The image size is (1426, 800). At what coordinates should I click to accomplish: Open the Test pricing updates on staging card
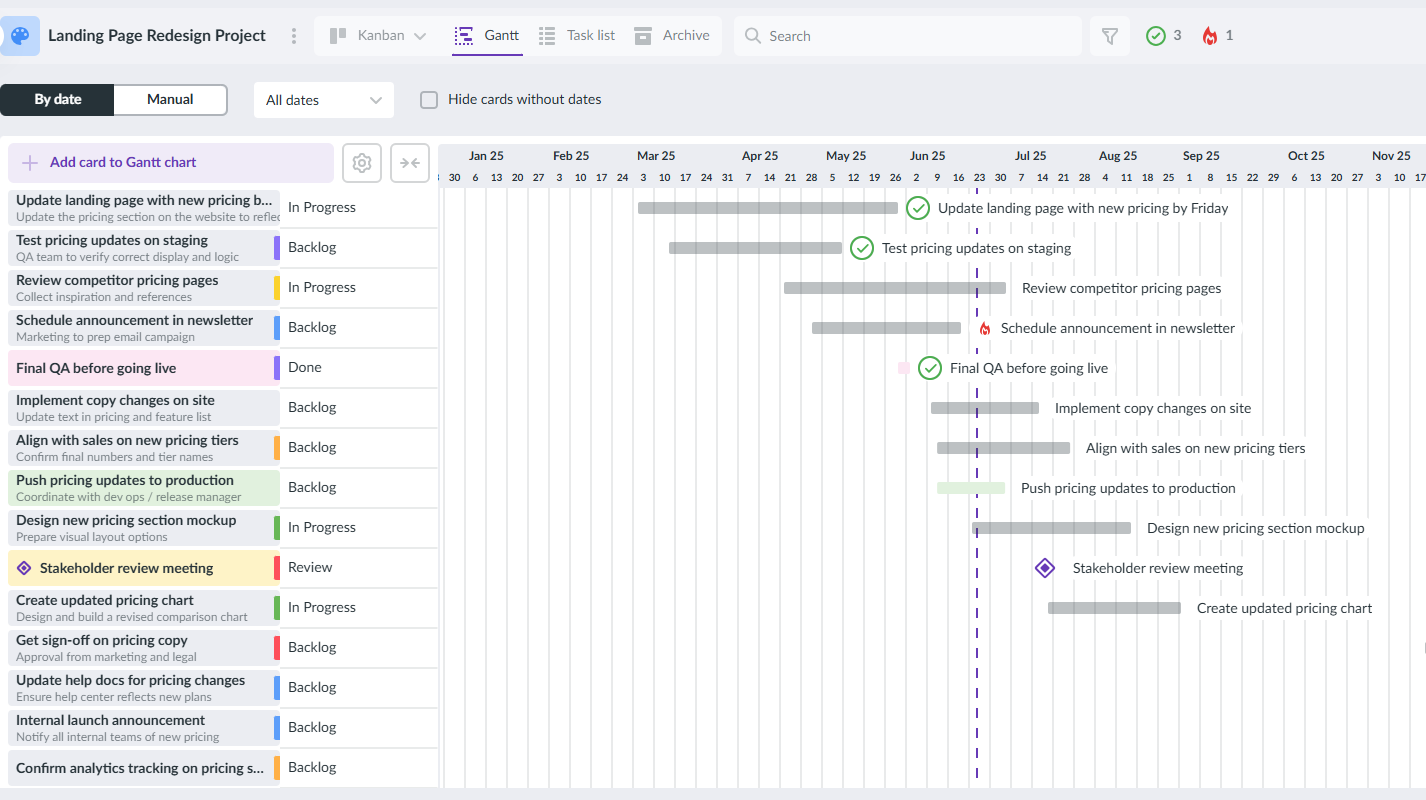click(x=144, y=248)
